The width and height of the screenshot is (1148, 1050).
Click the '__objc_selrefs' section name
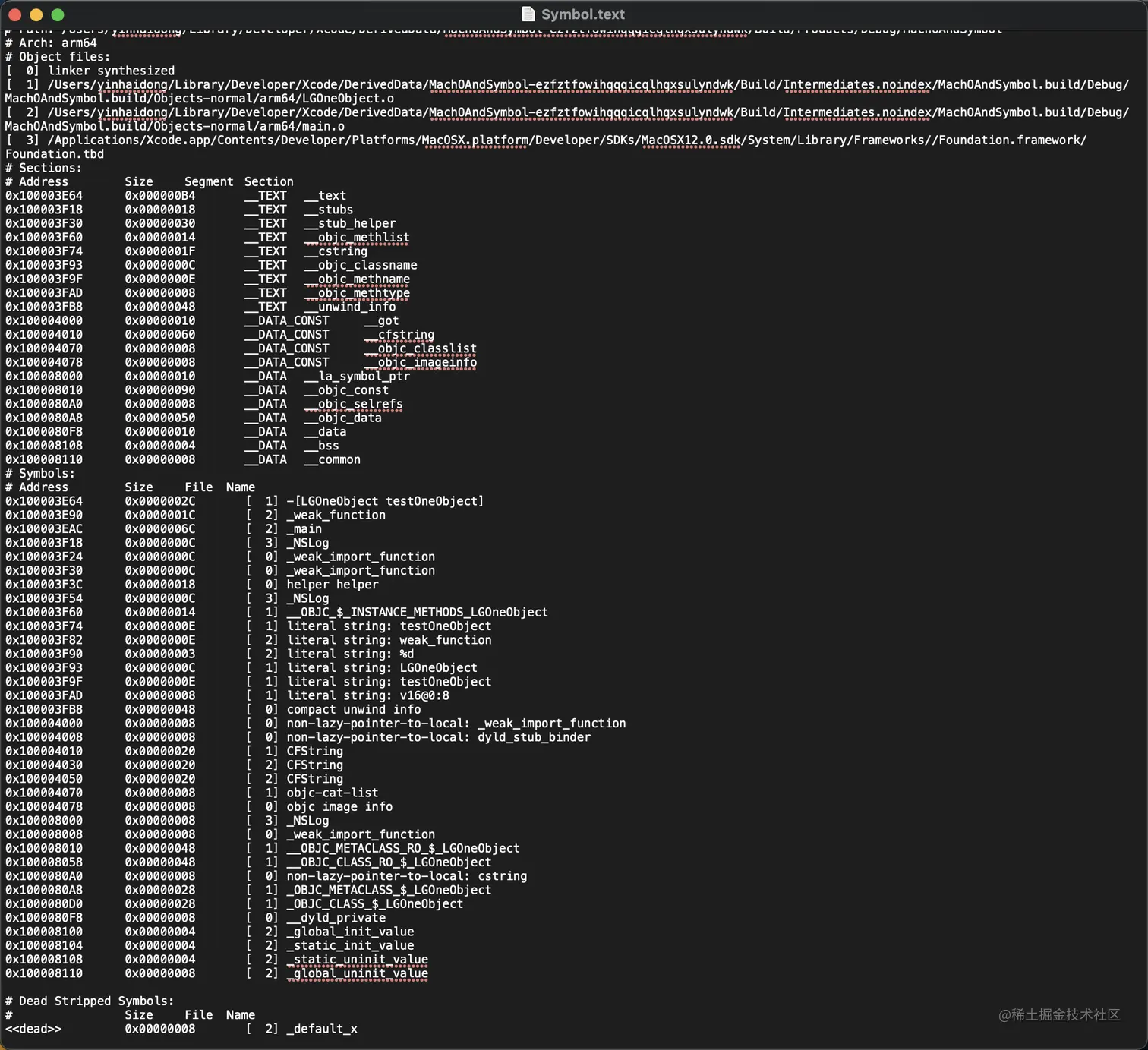[354, 404]
